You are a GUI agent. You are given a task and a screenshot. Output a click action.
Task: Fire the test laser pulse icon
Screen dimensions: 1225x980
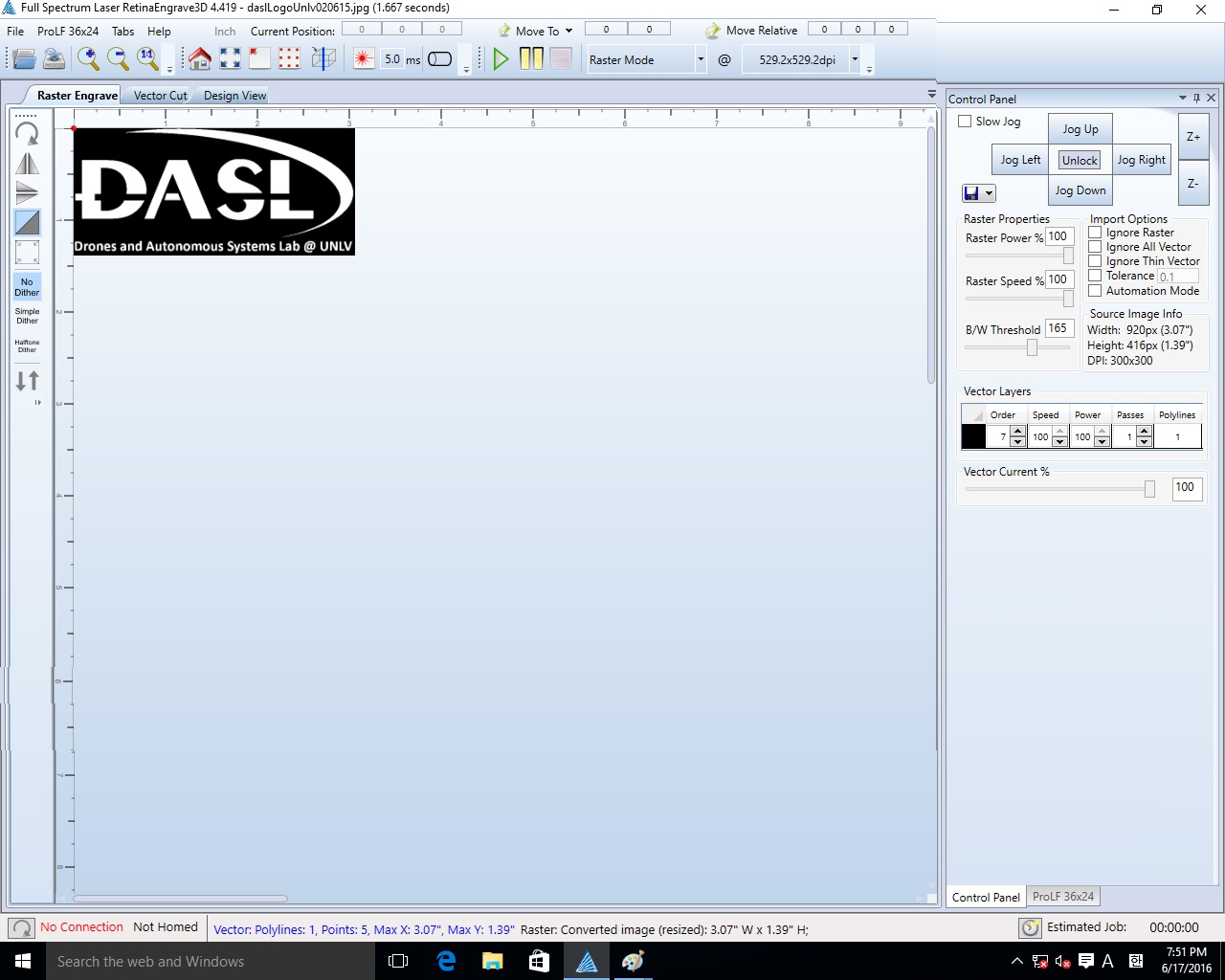click(364, 59)
